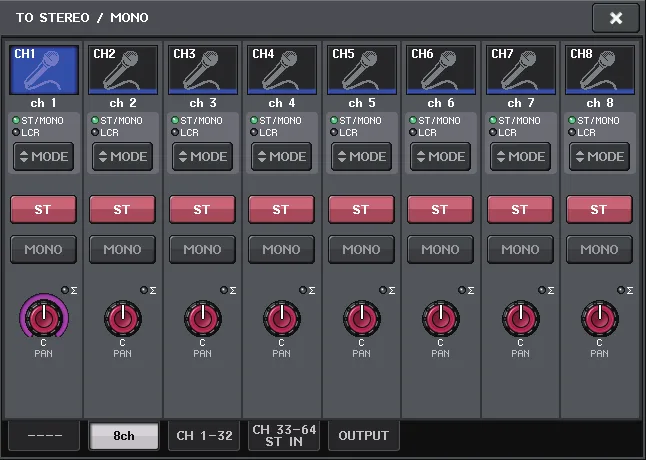Open the OUTPUT tab
This screenshot has height=460, width=646.
pyautogui.click(x=364, y=436)
